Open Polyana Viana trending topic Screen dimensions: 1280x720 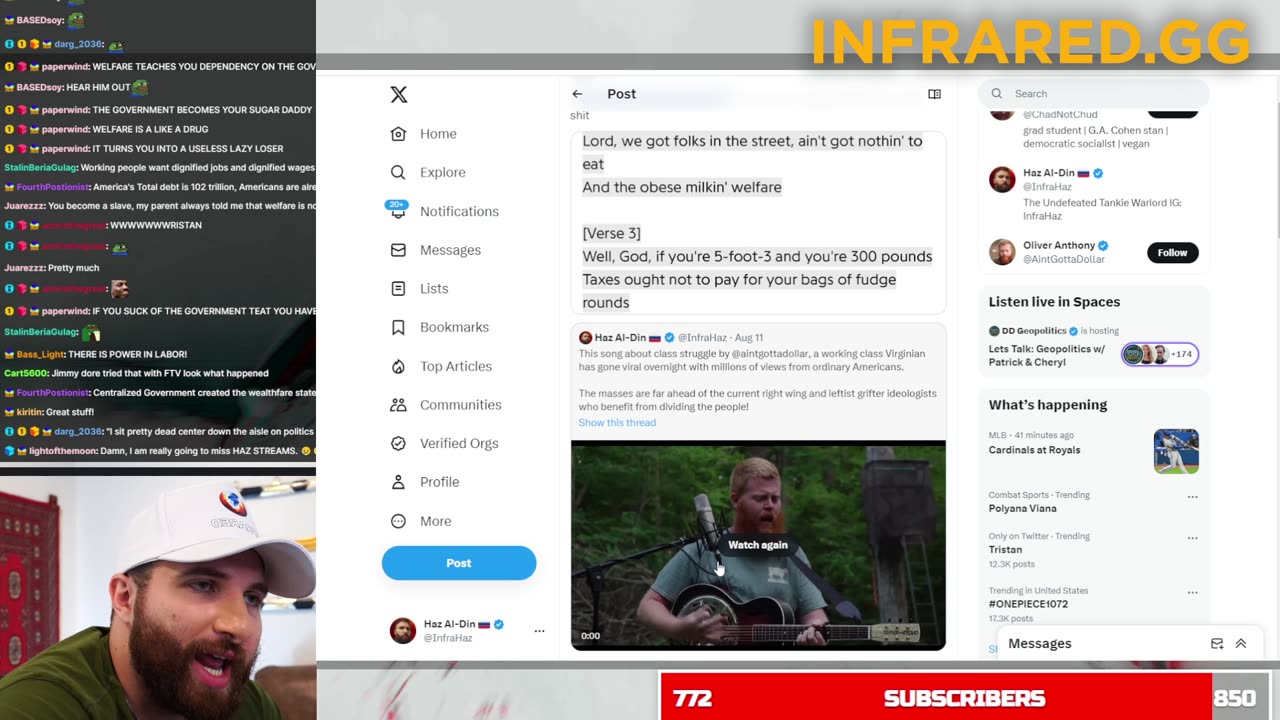click(x=1022, y=509)
